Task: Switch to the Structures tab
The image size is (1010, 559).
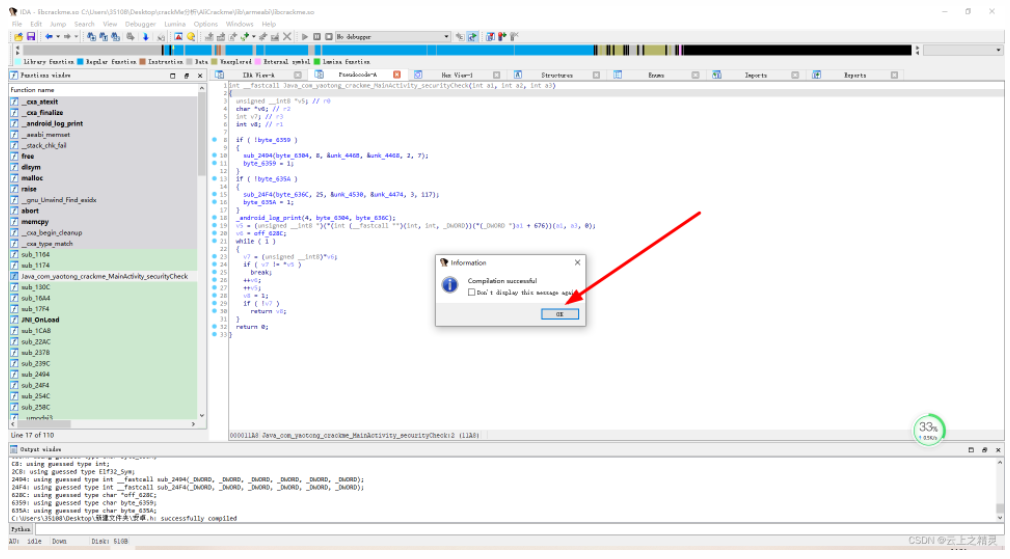Action: coord(557,75)
